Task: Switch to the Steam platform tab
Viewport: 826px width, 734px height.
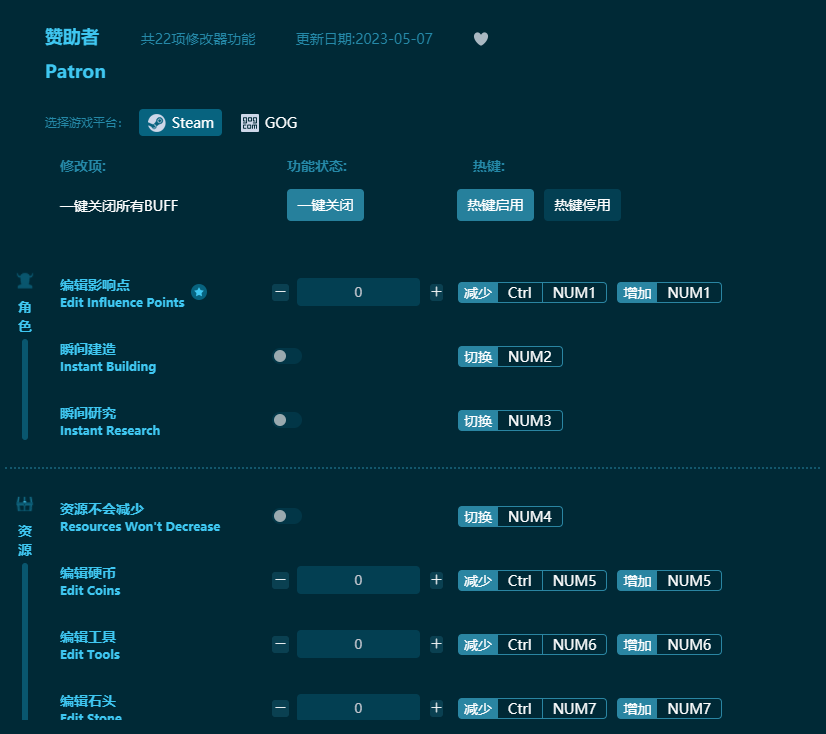Action: pyautogui.click(x=180, y=122)
